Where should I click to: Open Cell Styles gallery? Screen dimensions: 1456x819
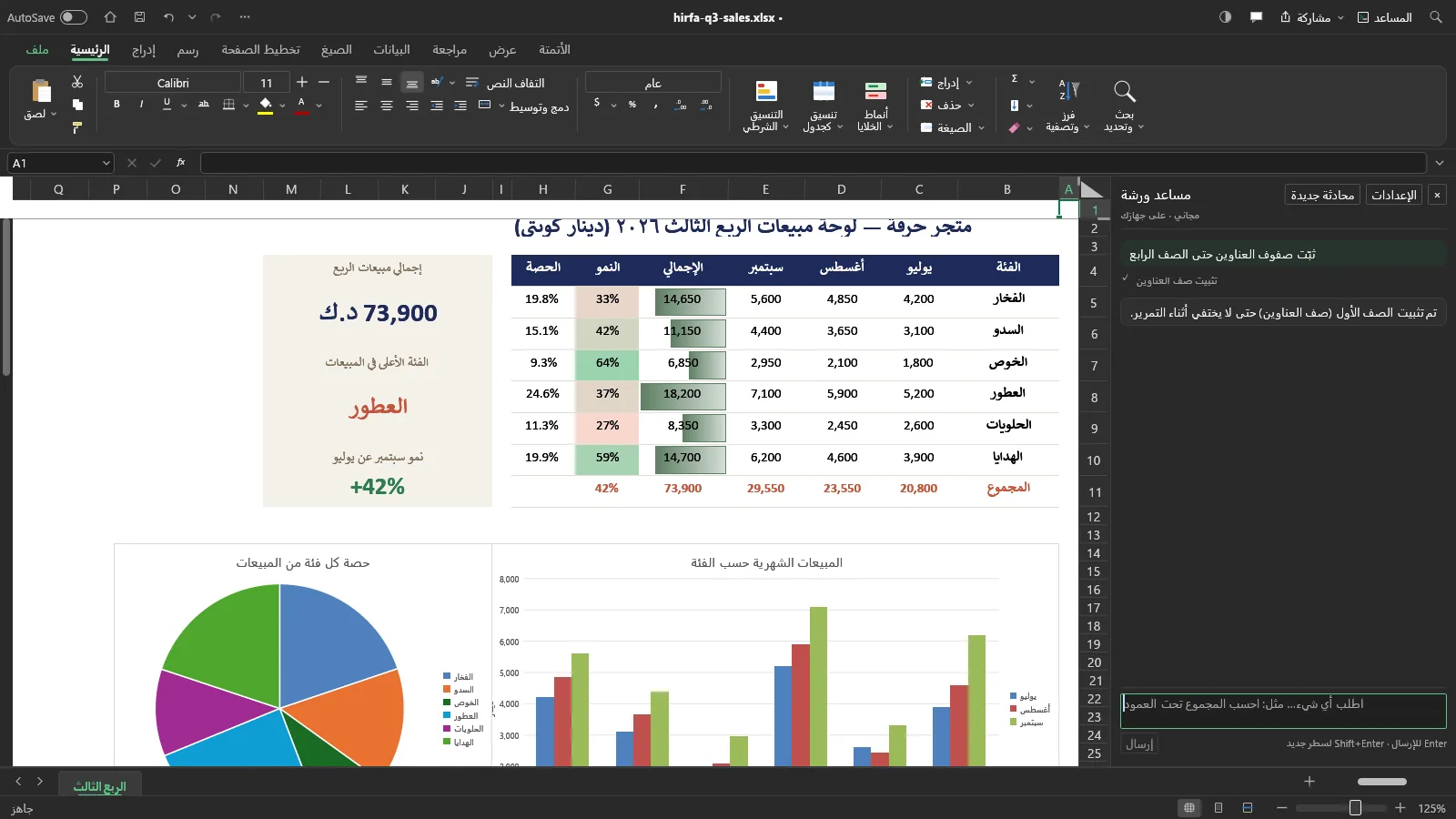tap(875, 106)
